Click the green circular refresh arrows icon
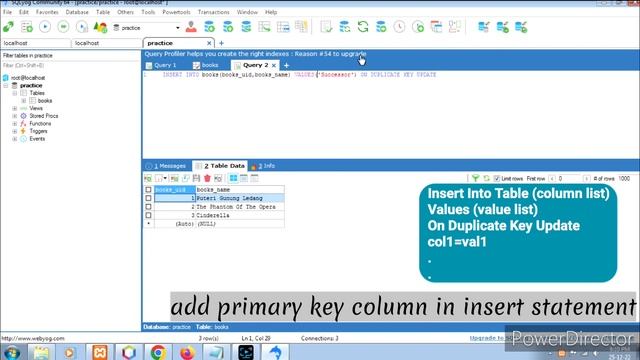Screen dimensions: 640x360 click(362, 27)
